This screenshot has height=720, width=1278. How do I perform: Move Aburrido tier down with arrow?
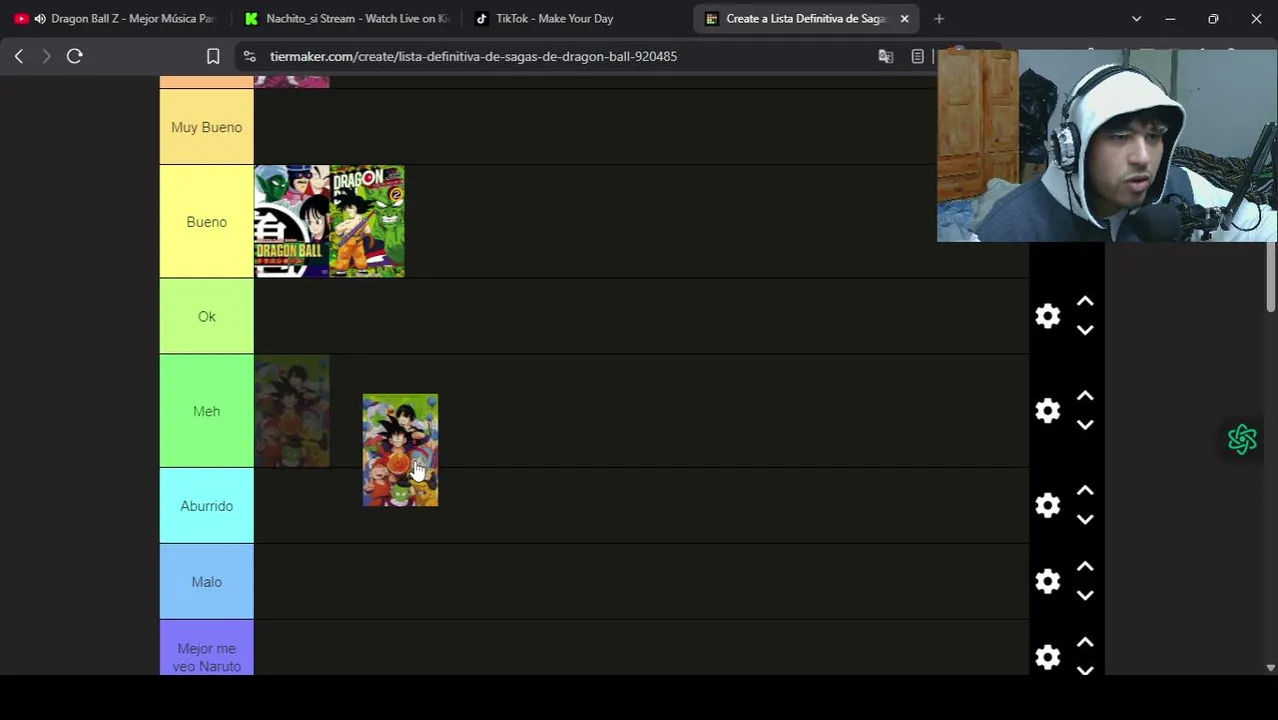[1085, 520]
